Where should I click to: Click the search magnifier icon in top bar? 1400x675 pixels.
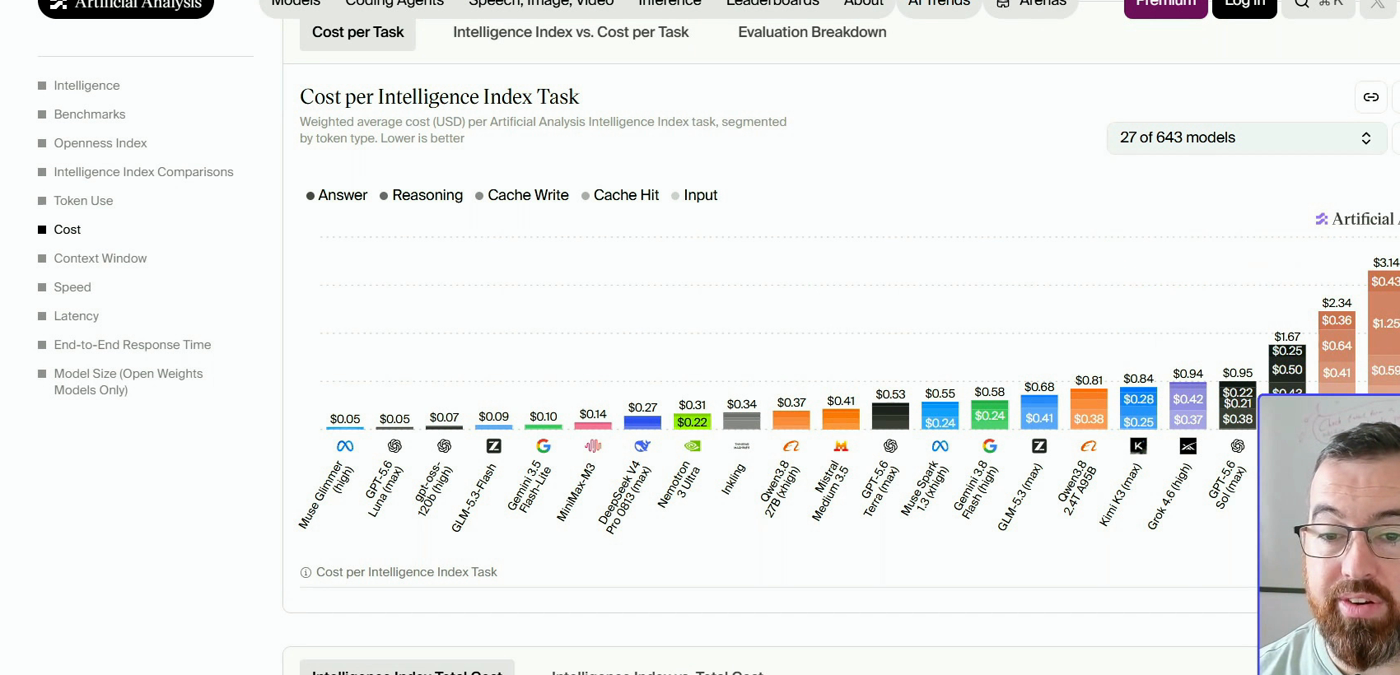point(1302,3)
